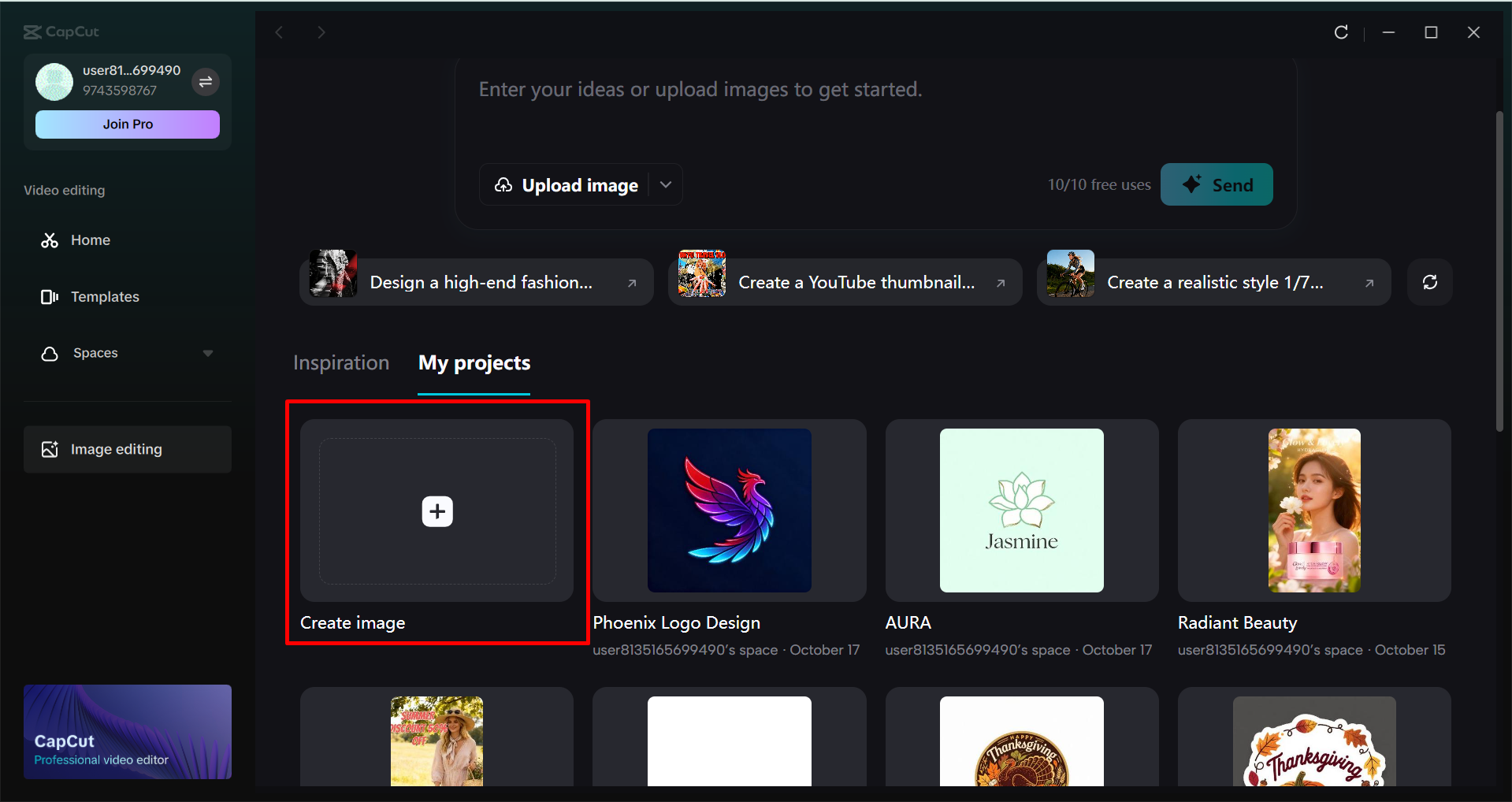
Task: Reload the page with the title bar refresh icon
Action: tap(1341, 32)
